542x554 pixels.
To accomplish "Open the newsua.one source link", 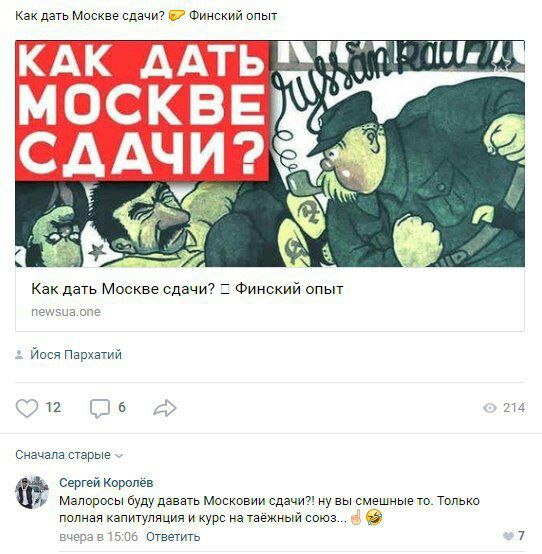I will pyautogui.click(x=66, y=312).
